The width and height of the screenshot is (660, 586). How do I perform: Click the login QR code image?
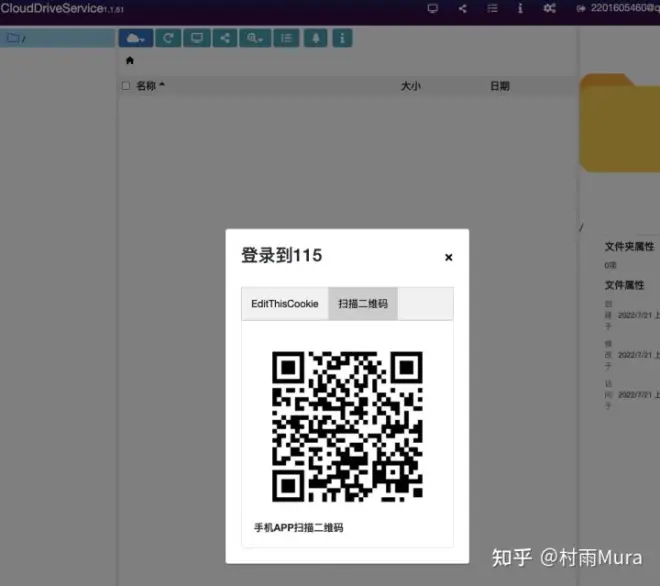click(347, 426)
